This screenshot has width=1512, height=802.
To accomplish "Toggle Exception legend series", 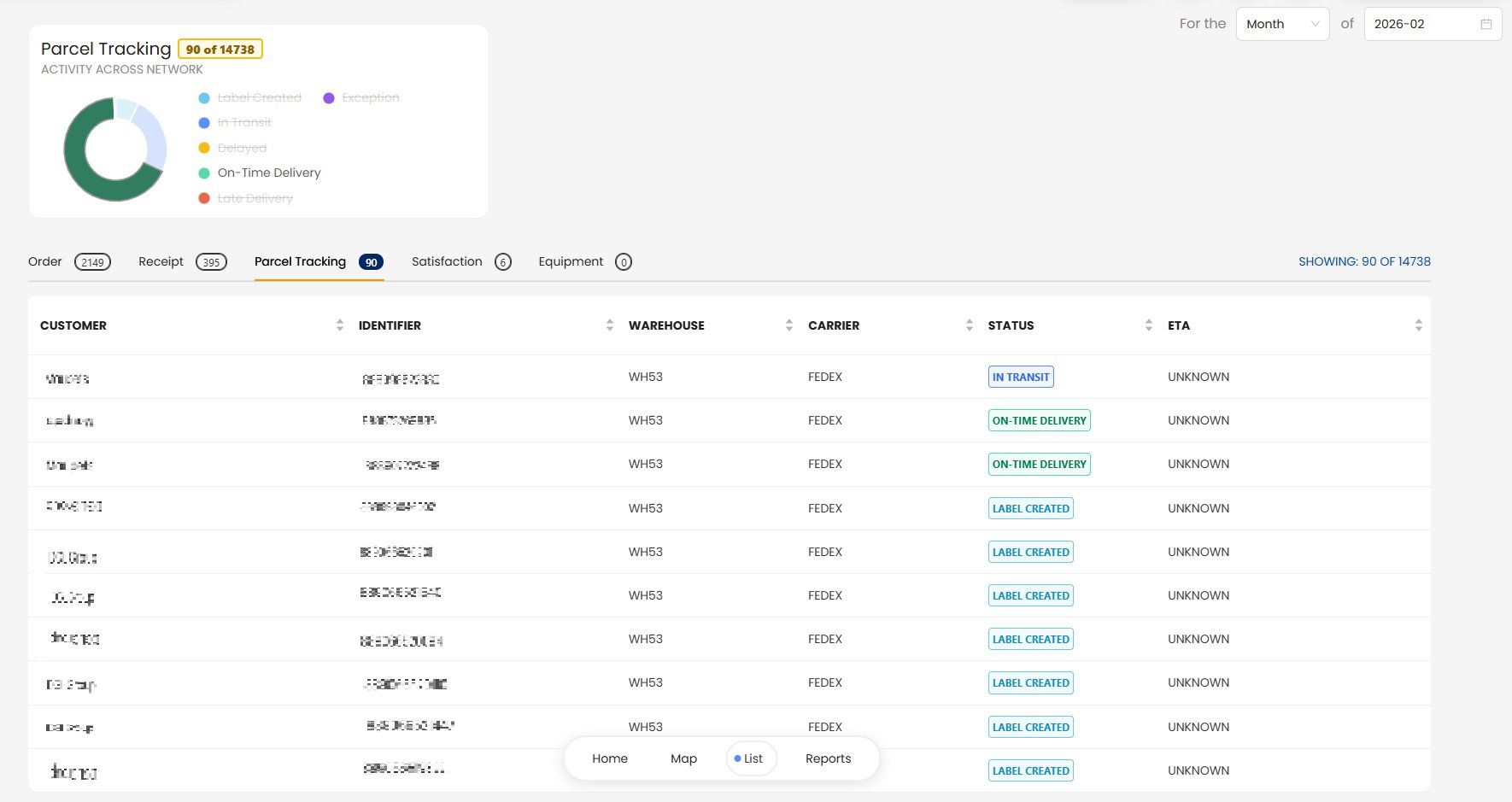I will pos(361,98).
